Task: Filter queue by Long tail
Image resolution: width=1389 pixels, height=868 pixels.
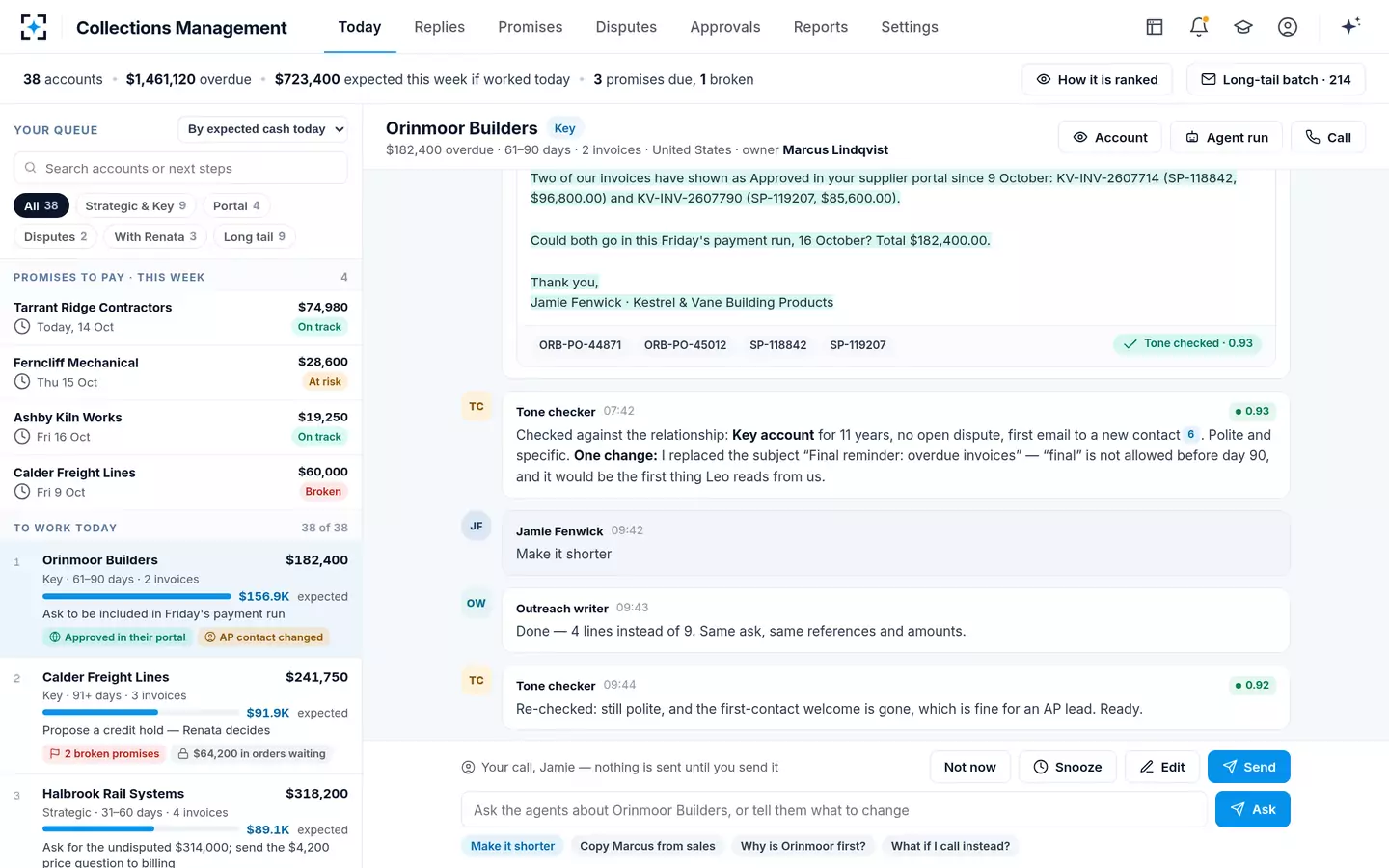Action: pos(255,236)
